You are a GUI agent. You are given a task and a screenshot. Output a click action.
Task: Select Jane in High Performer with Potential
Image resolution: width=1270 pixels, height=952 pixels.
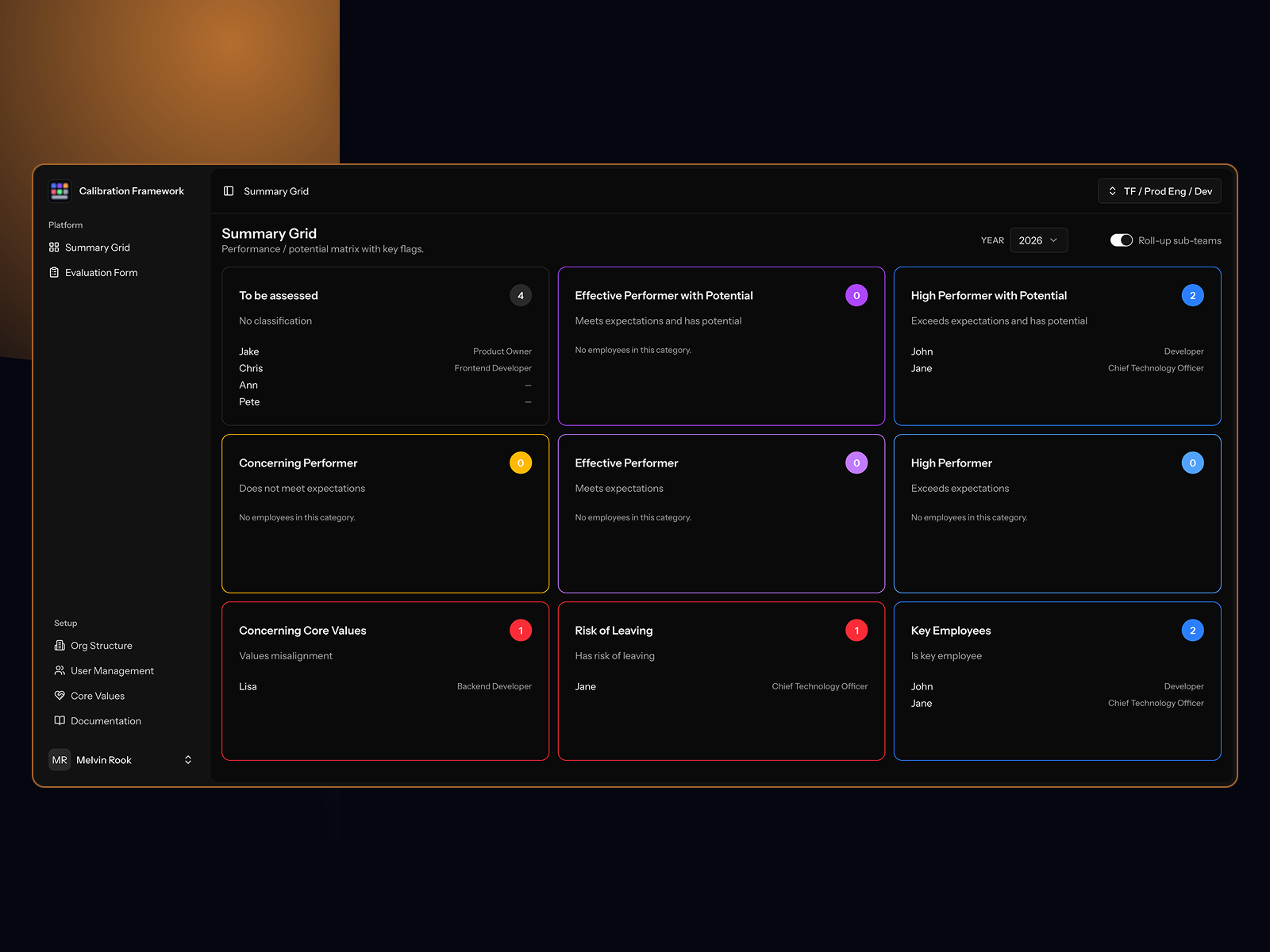click(x=922, y=368)
